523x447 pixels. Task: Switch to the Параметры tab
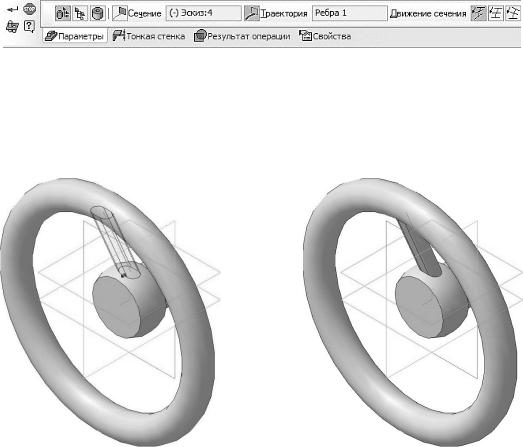pyautogui.click(x=74, y=36)
